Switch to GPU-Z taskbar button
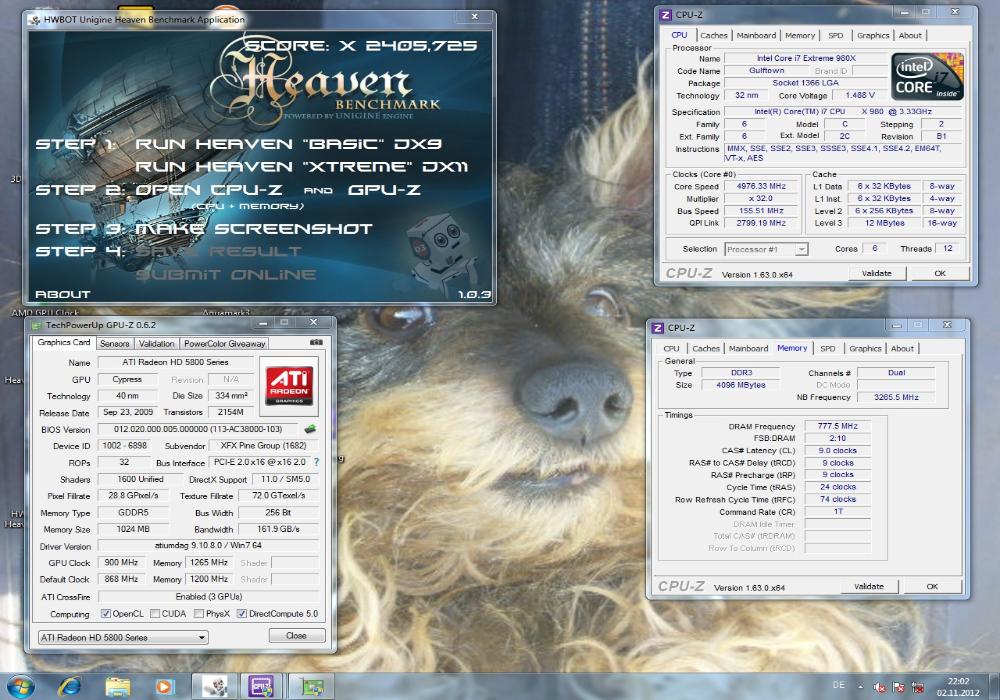 [x=311, y=687]
